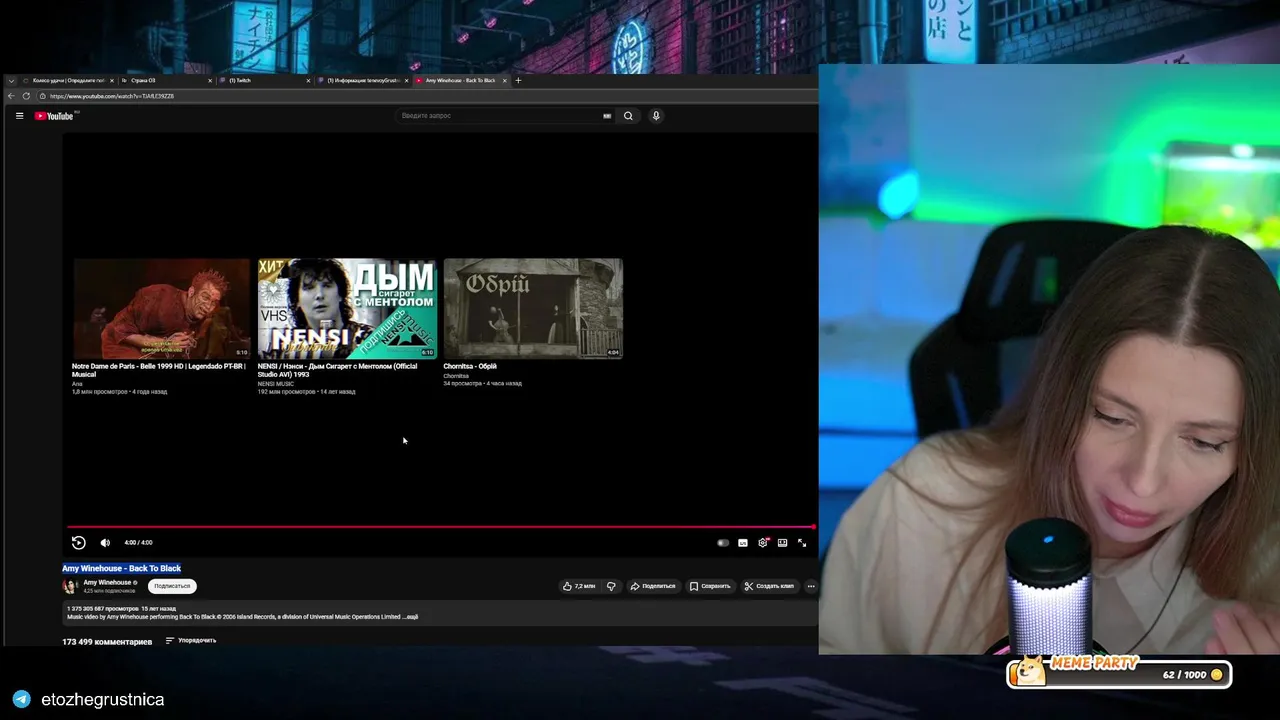Click the Создать клип button

click(769, 586)
